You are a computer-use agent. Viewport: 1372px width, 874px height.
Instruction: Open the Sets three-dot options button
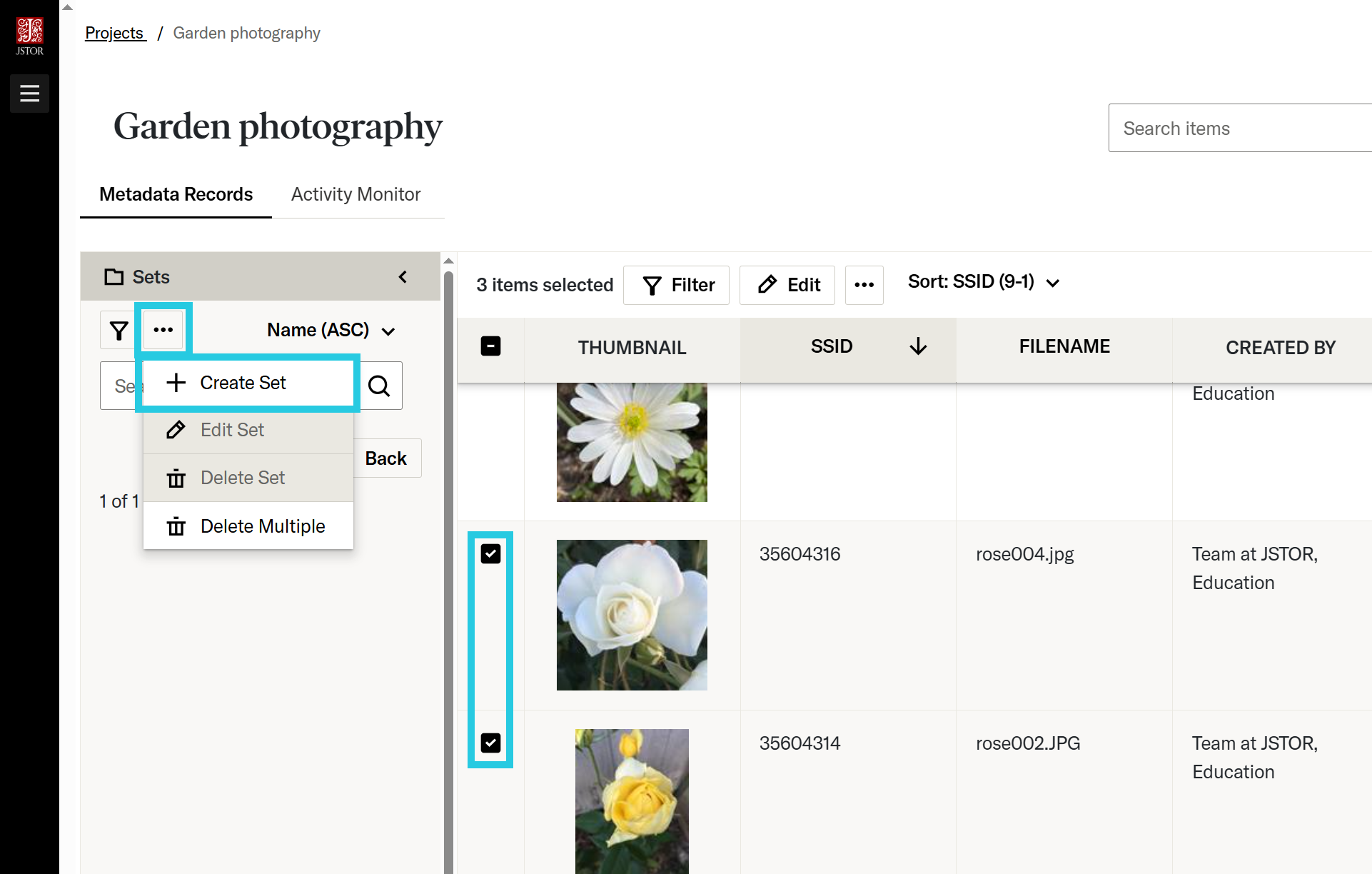coord(163,330)
